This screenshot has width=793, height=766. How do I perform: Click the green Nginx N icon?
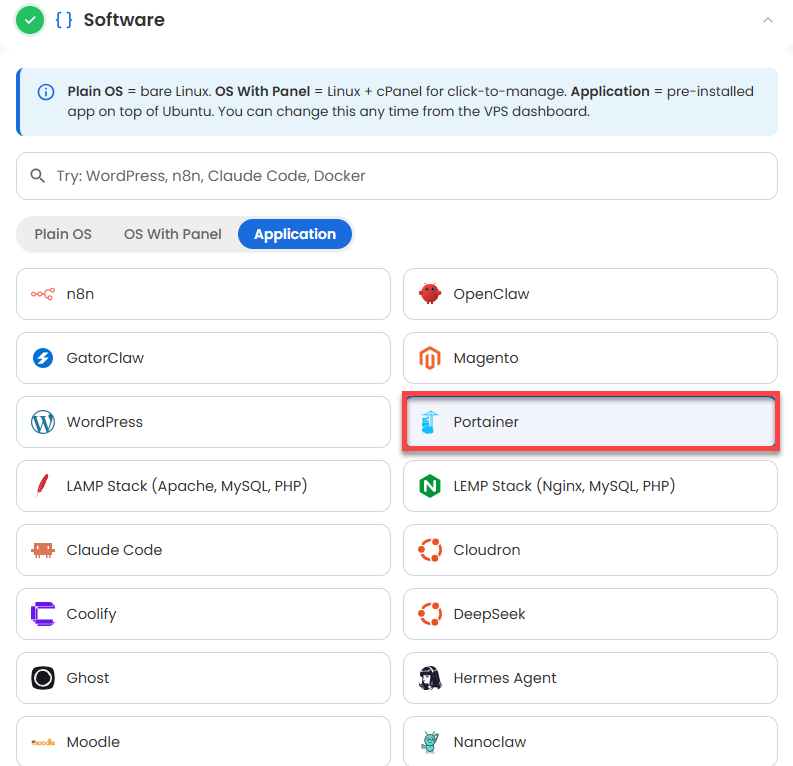pos(430,486)
